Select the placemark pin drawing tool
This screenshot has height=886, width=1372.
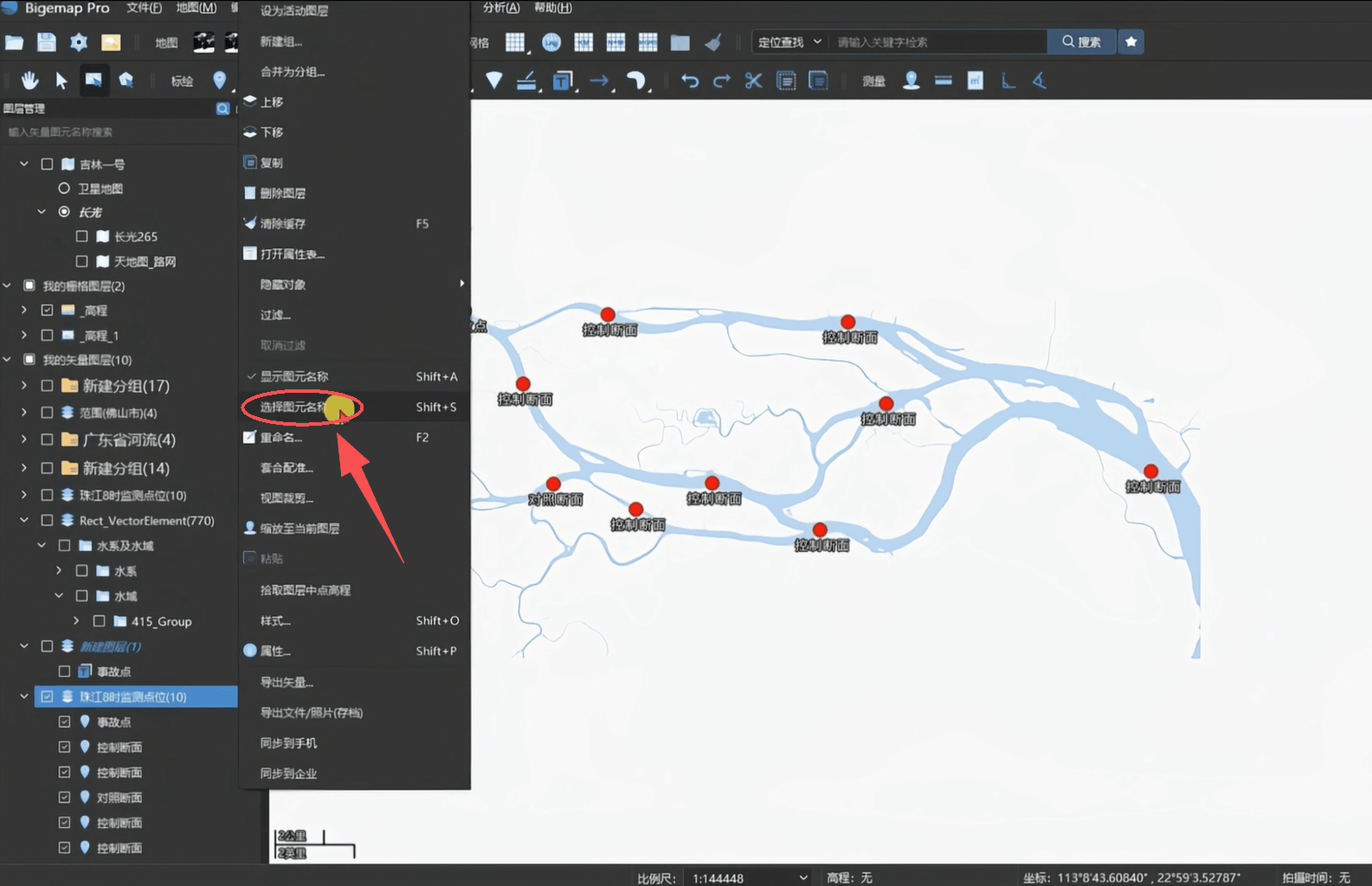click(220, 80)
